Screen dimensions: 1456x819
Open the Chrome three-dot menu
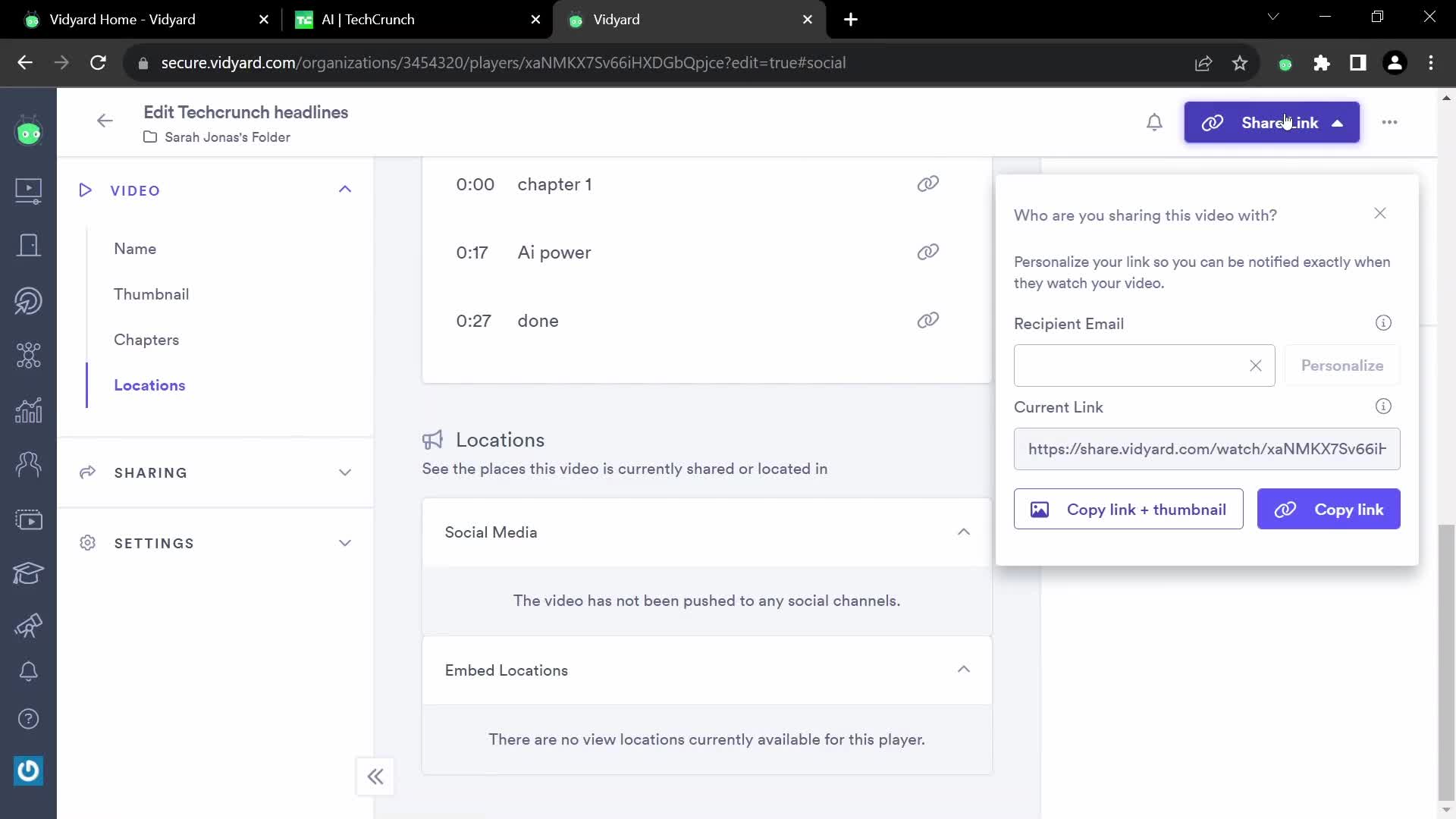tap(1431, 63)
